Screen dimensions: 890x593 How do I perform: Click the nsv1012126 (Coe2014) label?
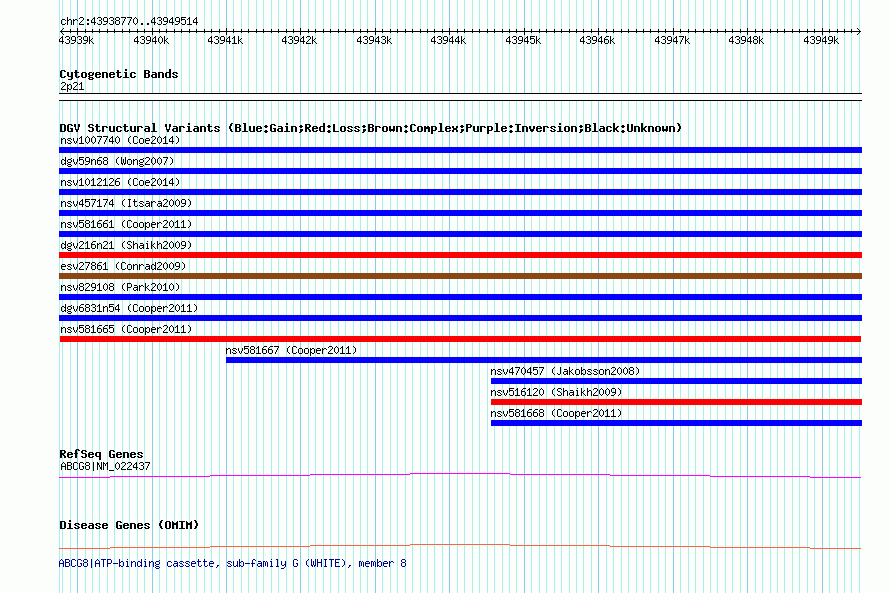click(x=120, y=182)
